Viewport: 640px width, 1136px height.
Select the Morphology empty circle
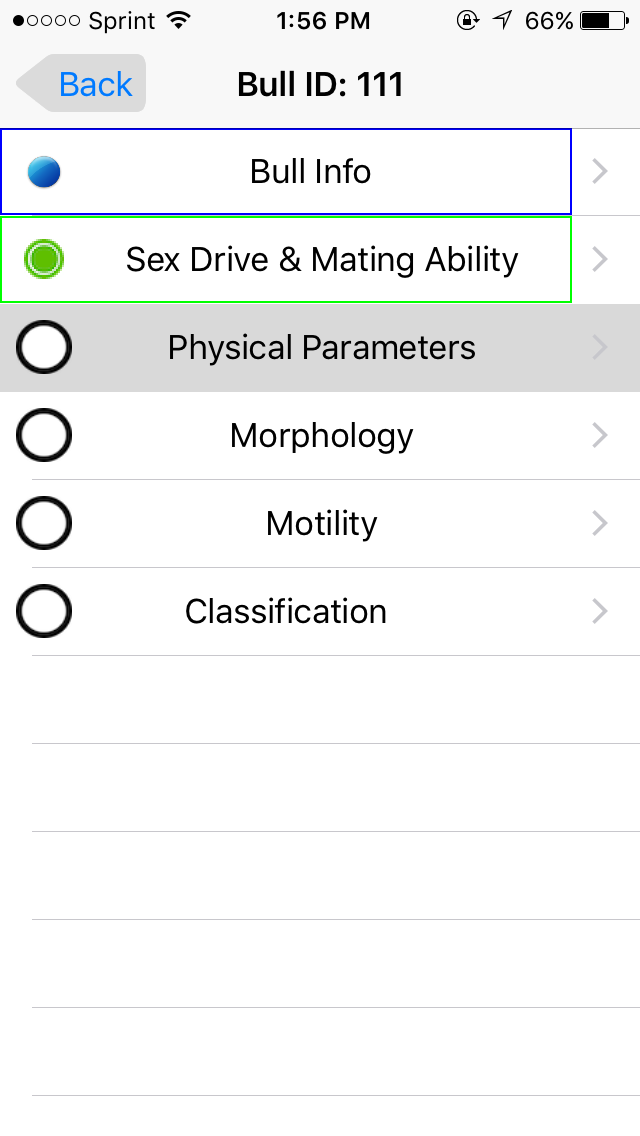click(x=44, y=436)
